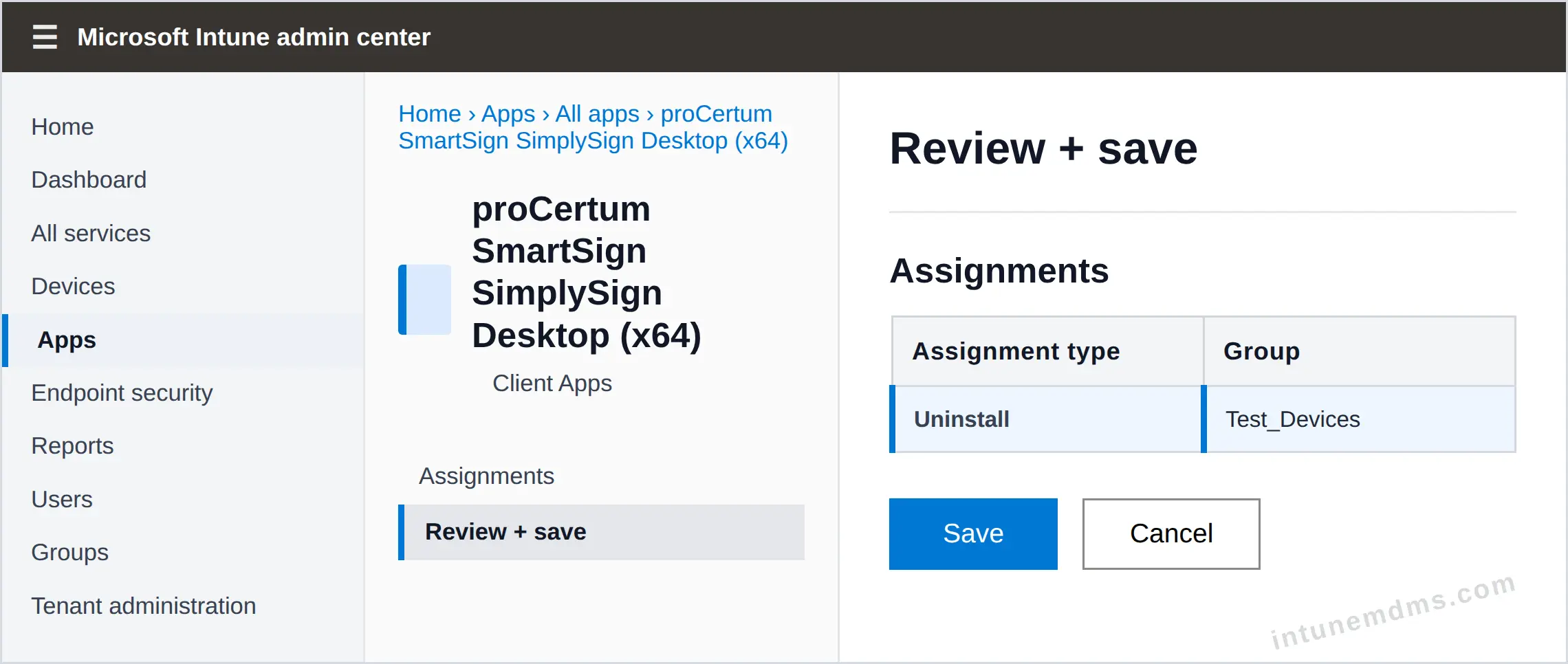This screenshot has height=664, width=1568.
Task: Switch to the Assignments step
Action: [486, 476]
